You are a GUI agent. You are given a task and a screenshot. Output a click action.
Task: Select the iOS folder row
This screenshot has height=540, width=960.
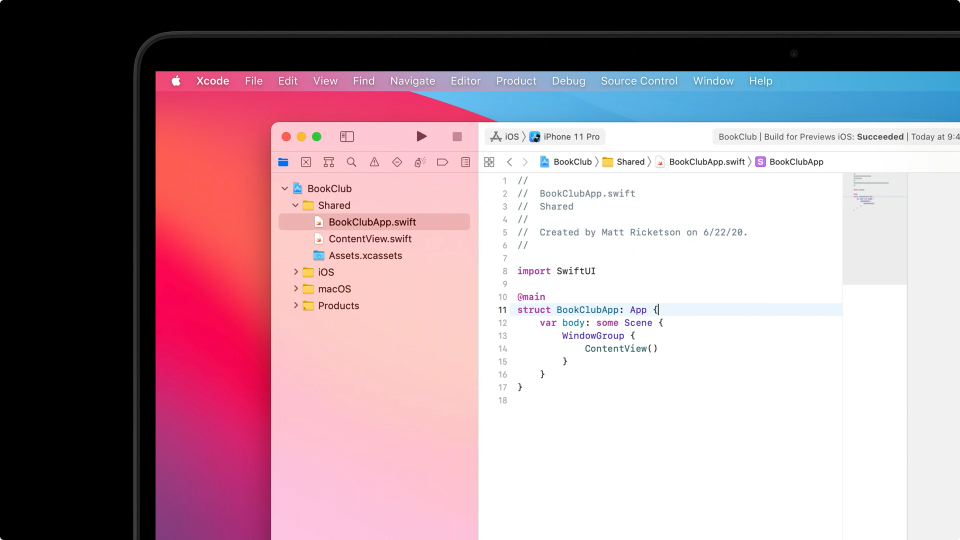tap(375, 272)
